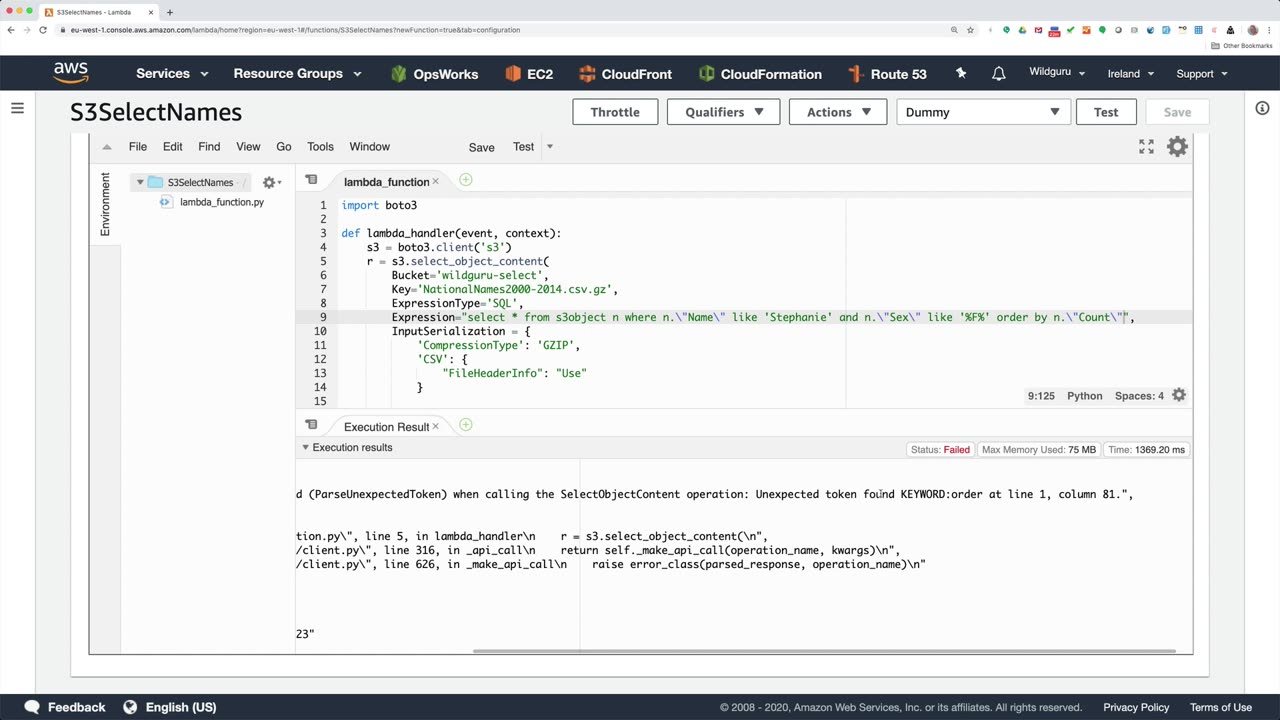Add new editor tab with plus icon
Image resolution: width=1280 pixels, height=720 pixels.
(x=465, y=180)
